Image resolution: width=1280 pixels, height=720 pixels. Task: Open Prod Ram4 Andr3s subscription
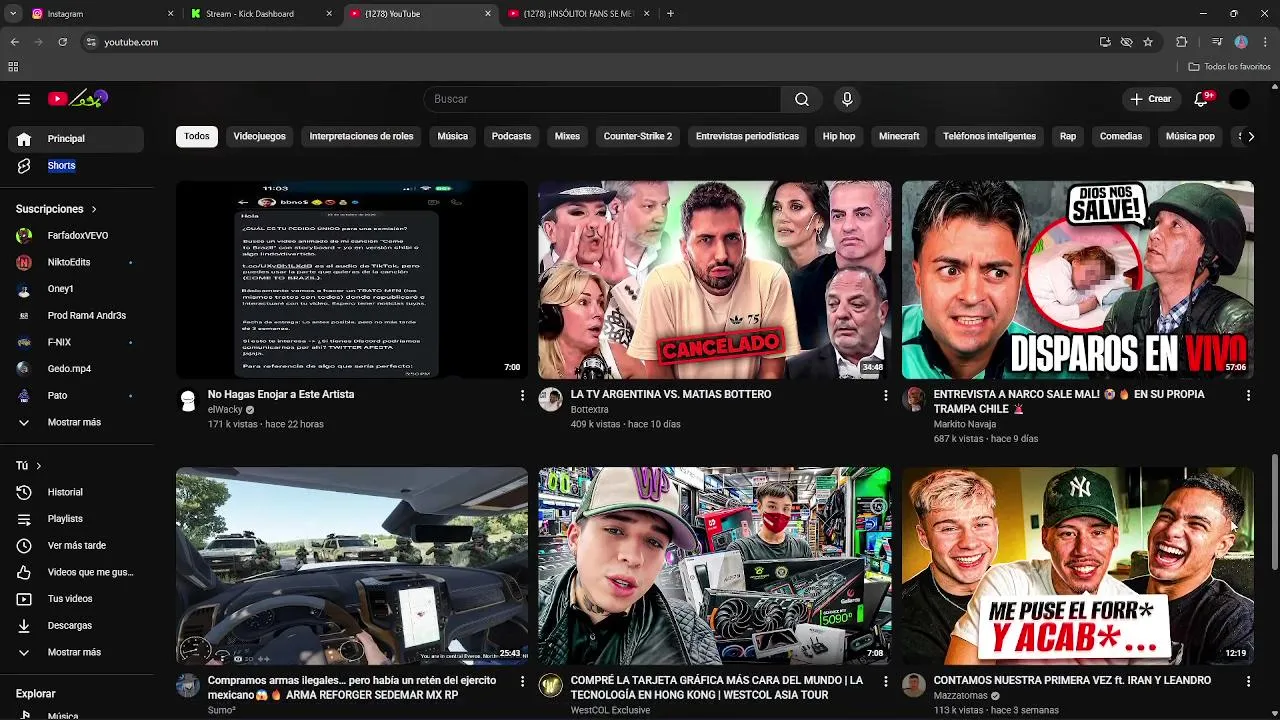[76, 316]
